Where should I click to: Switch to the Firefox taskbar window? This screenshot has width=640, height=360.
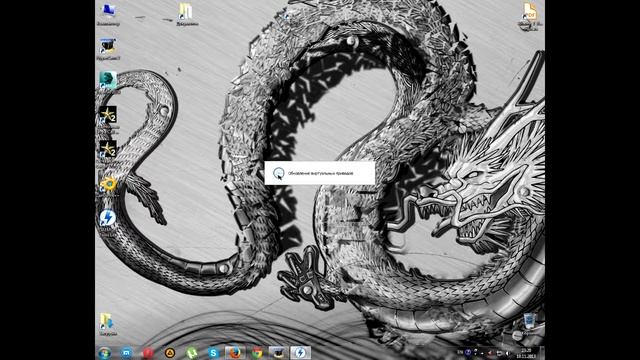point(235,353)
